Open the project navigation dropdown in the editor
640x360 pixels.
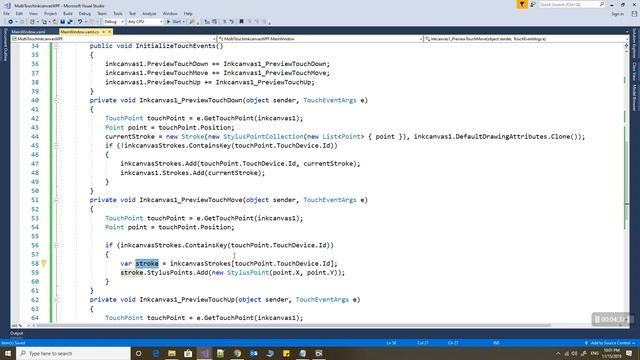[114, 39]
